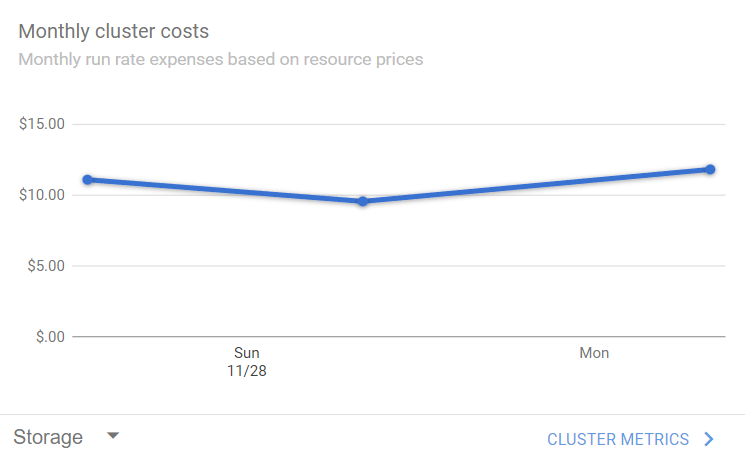Click the arrow icon beside Cluster Metrics
The width and height of the screenshot is (745, 463).
point(709,439)
